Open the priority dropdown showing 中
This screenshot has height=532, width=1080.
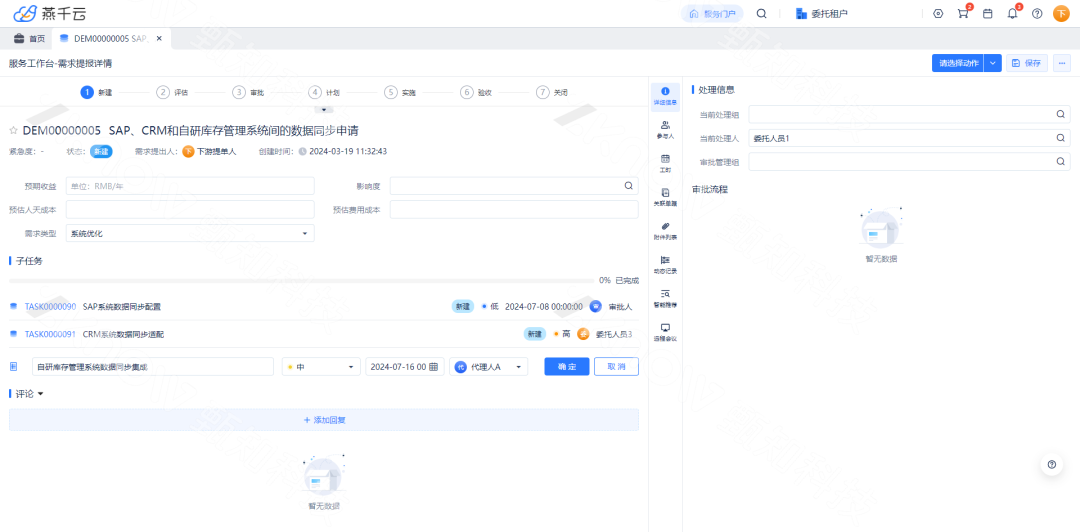coord(321,367)
